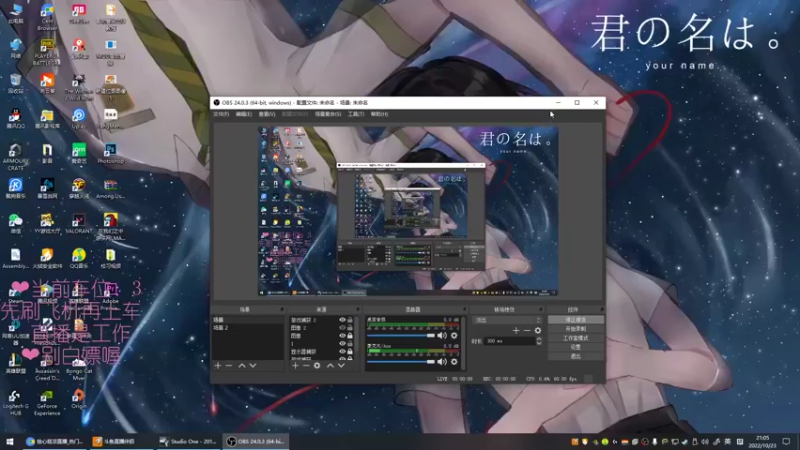Viewport: 800px width, 450px height.
Task: Remove the scene transition with the minus icon
Action: pyautogui.click(x=527, y=331)
